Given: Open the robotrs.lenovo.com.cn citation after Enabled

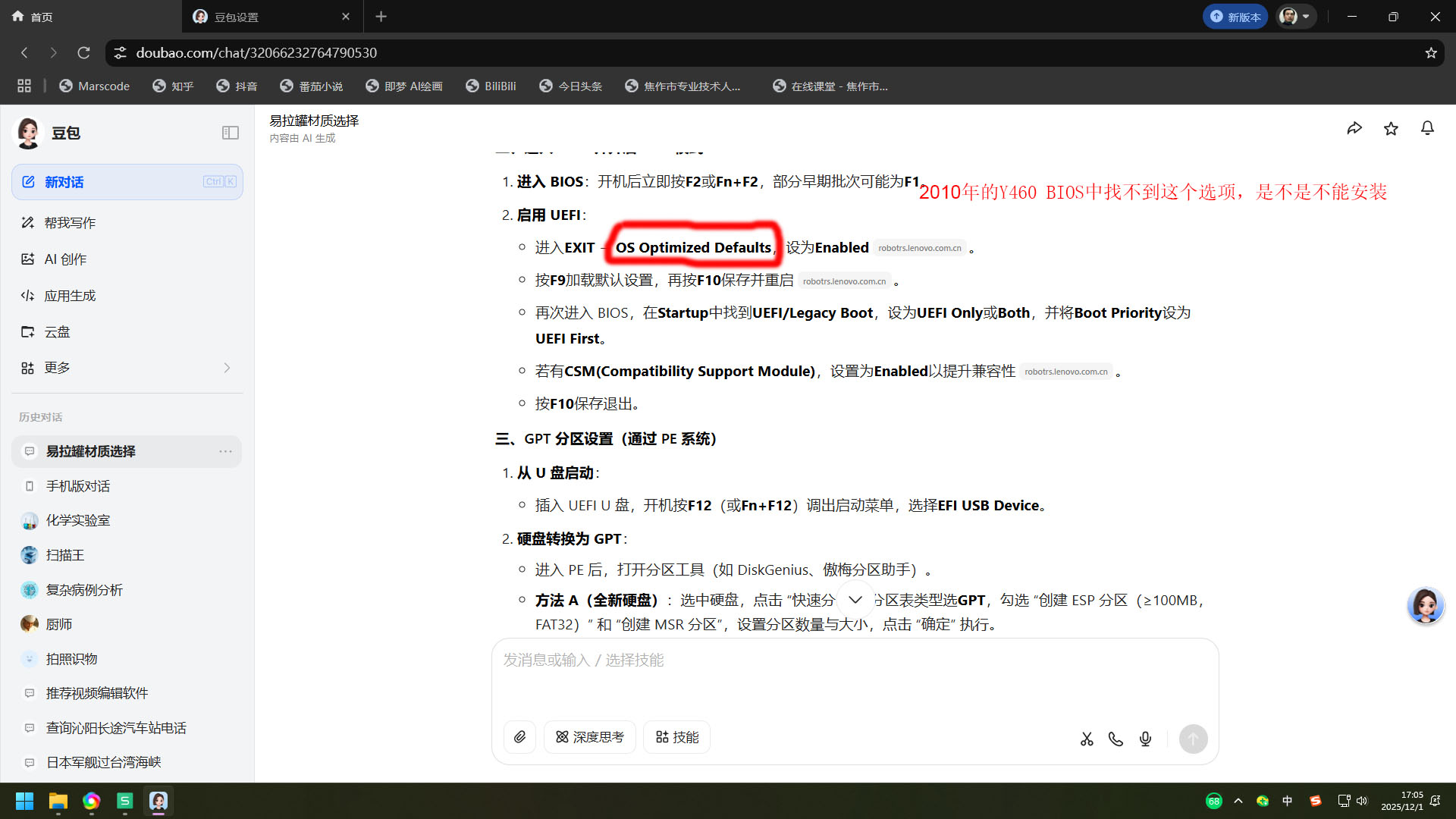Looking at the screenshot, I should point(919,248).
